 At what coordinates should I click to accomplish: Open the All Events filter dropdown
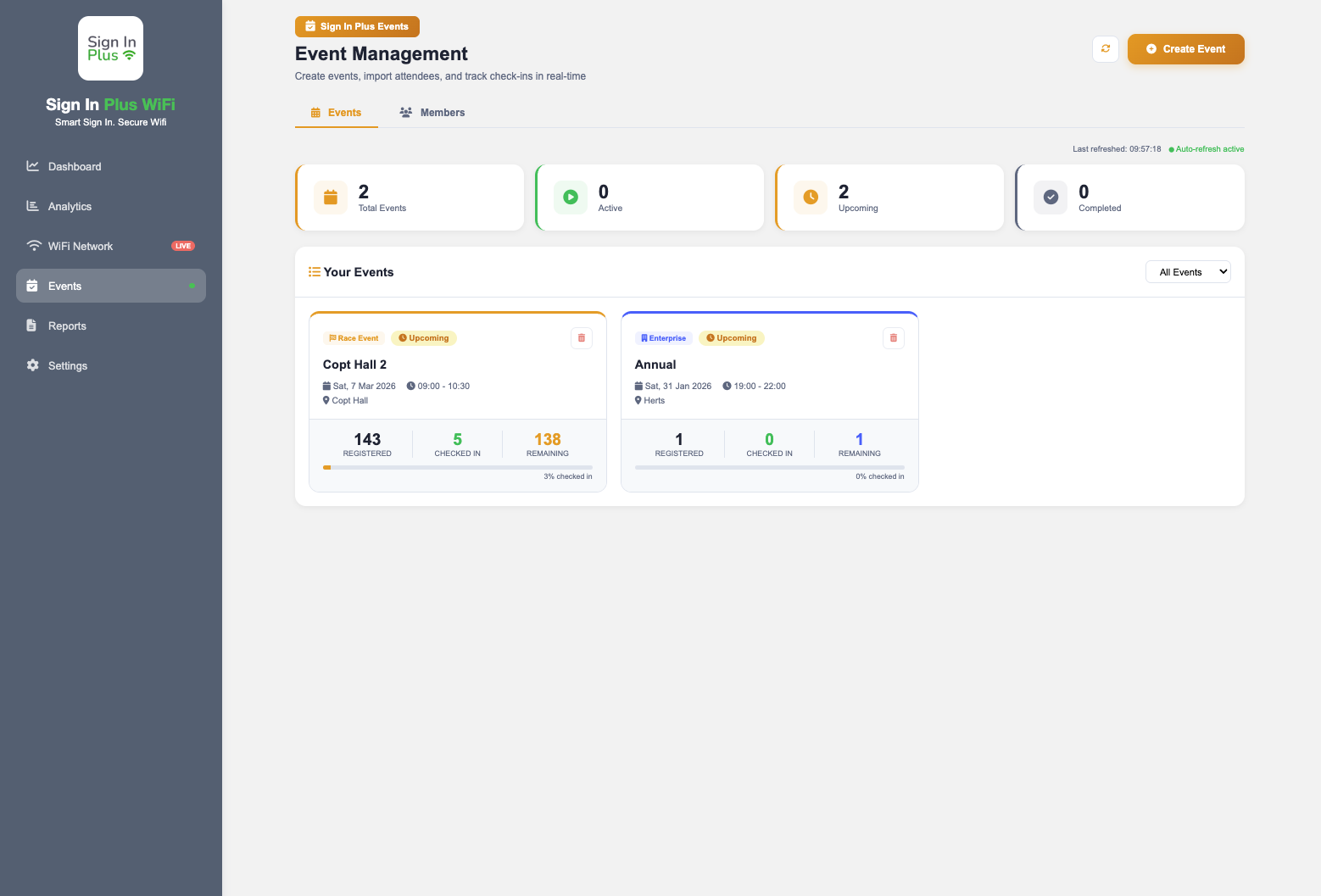(x=1187, y=272)
